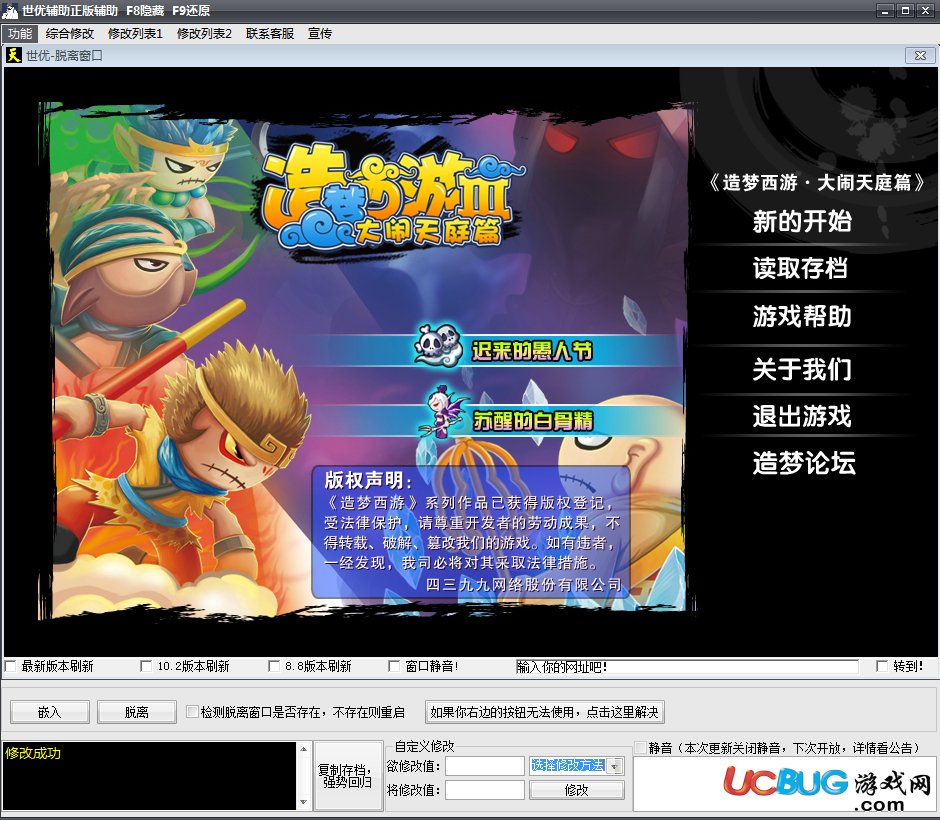This screenshot has width=940, height=820.
Task: Click the 修改 button
Action: [x=577, y=790]
